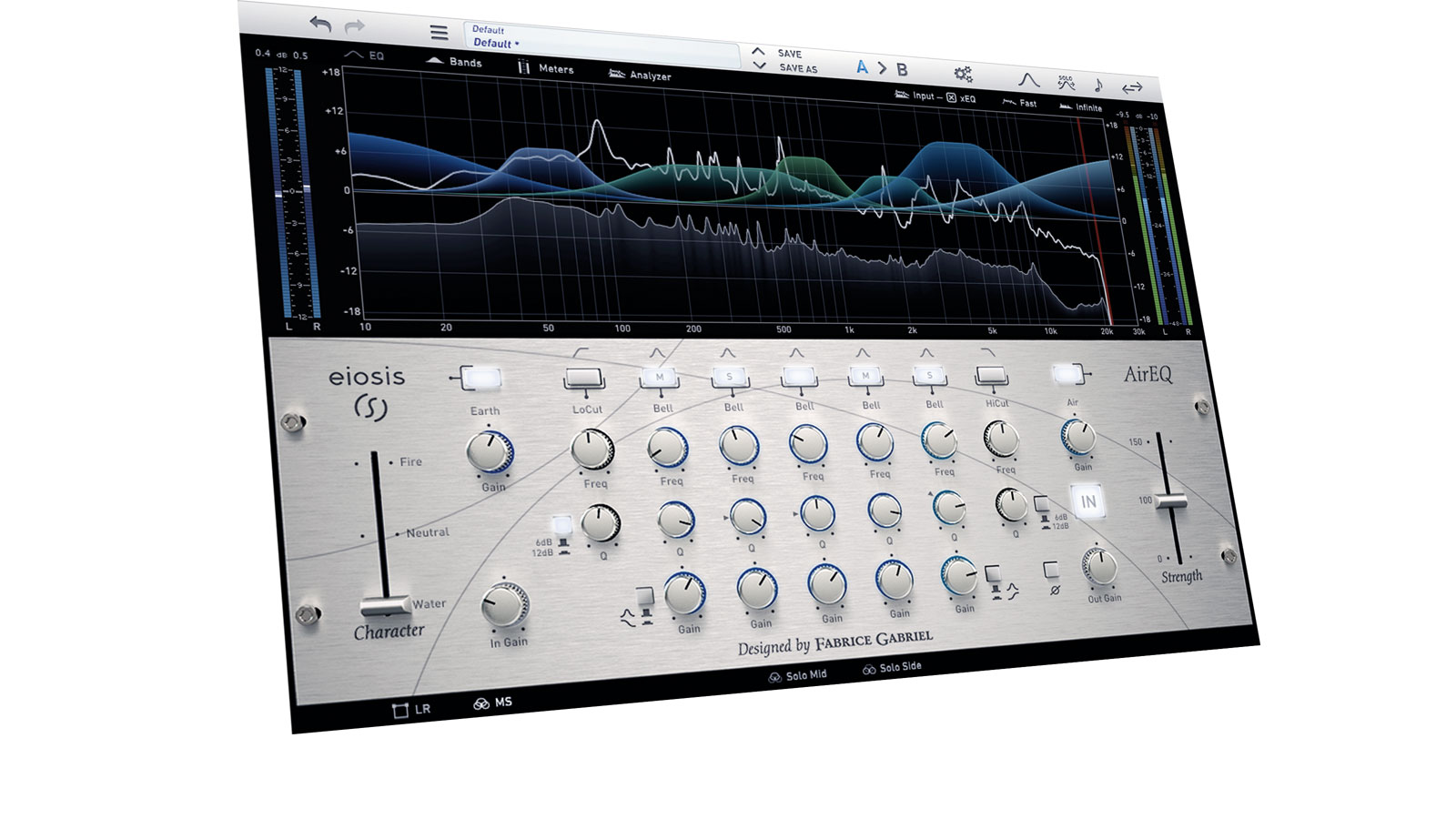
Task: Open the Default preset dropdown
Action: pyautogui.click(x=602, y=43)
